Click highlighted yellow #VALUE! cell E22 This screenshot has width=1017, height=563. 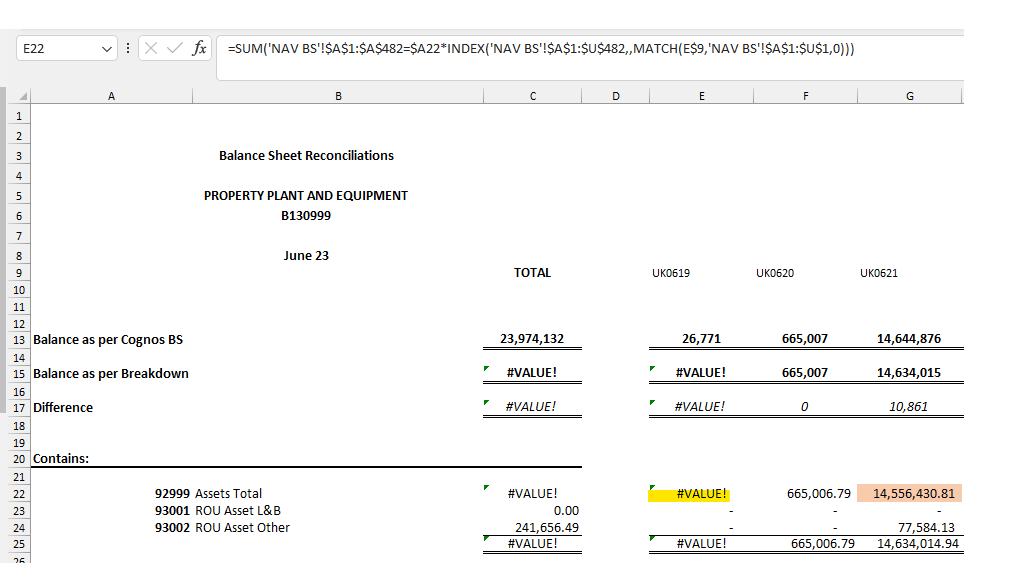(701, 494)
